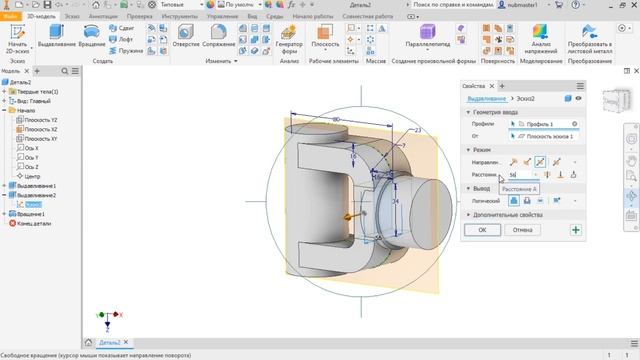Viewport: 640px width, 360px height.
Task: Switch to the Аннотации ribbon tab
Action: (x=103, y=17)
